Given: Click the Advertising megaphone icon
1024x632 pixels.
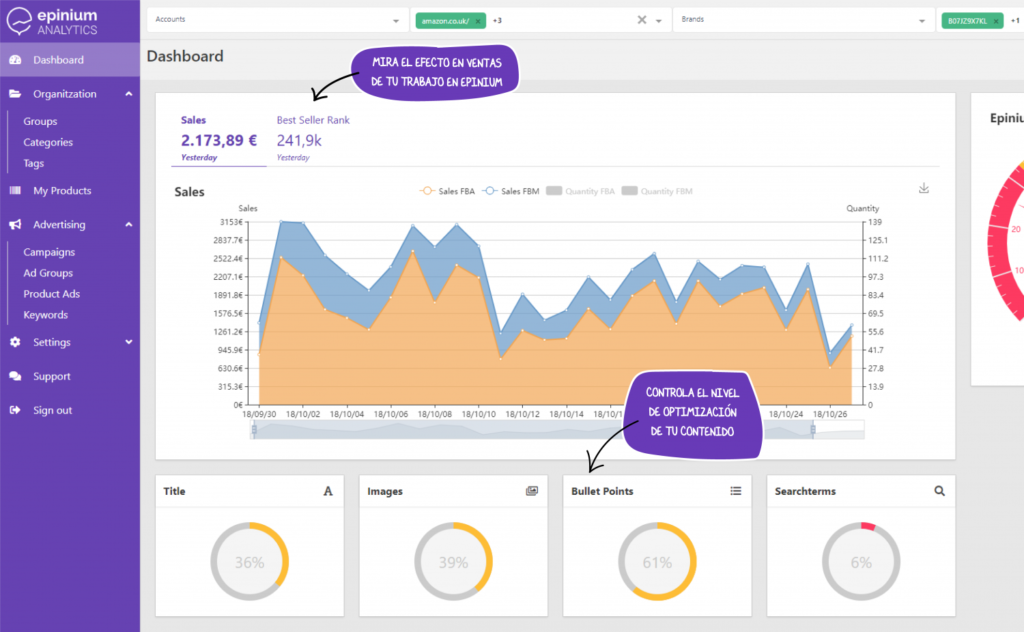Looking at the screenshot, I should coord(15,225).
